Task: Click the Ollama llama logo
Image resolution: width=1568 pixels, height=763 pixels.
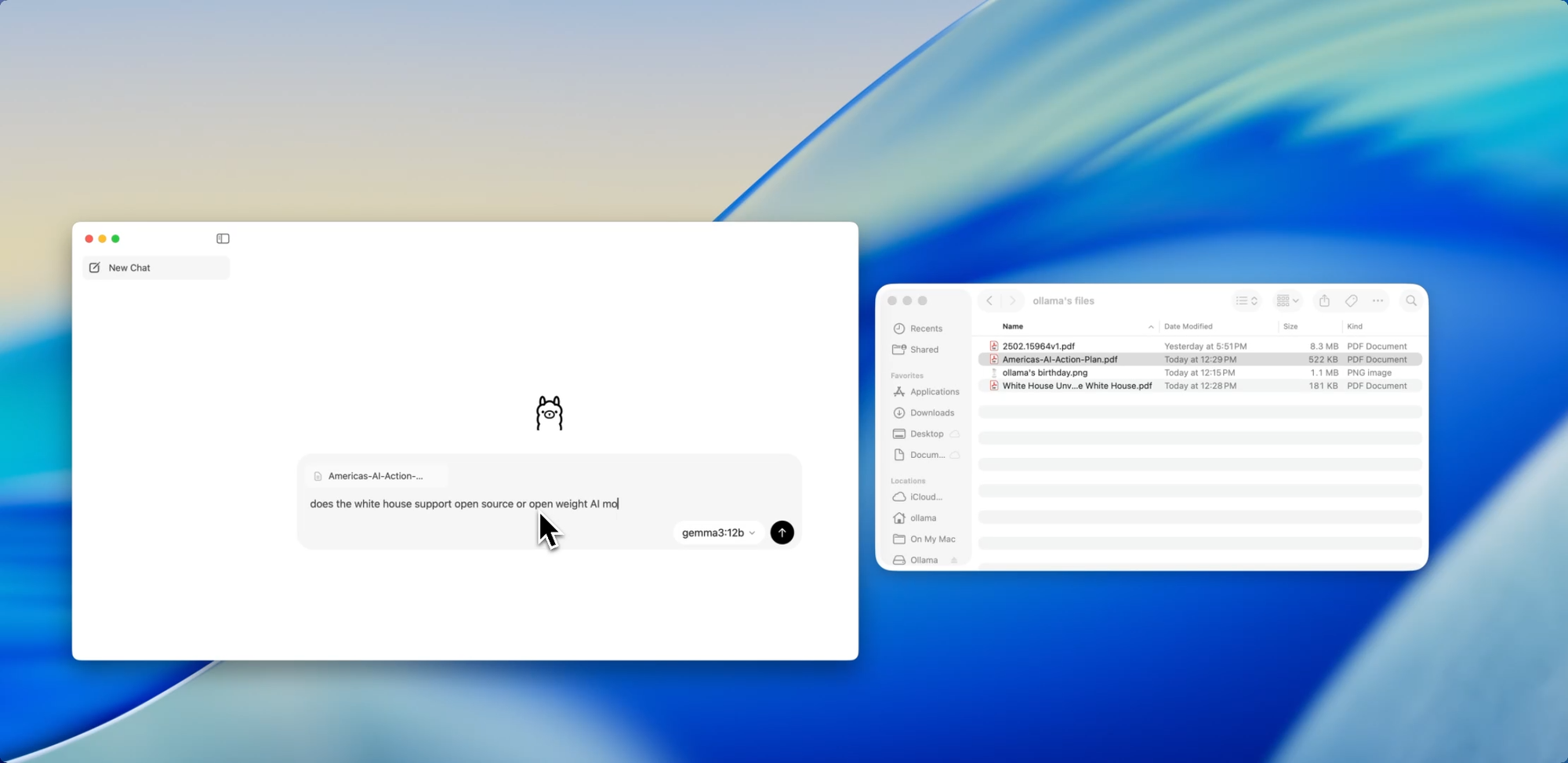Action: (550, 413)
